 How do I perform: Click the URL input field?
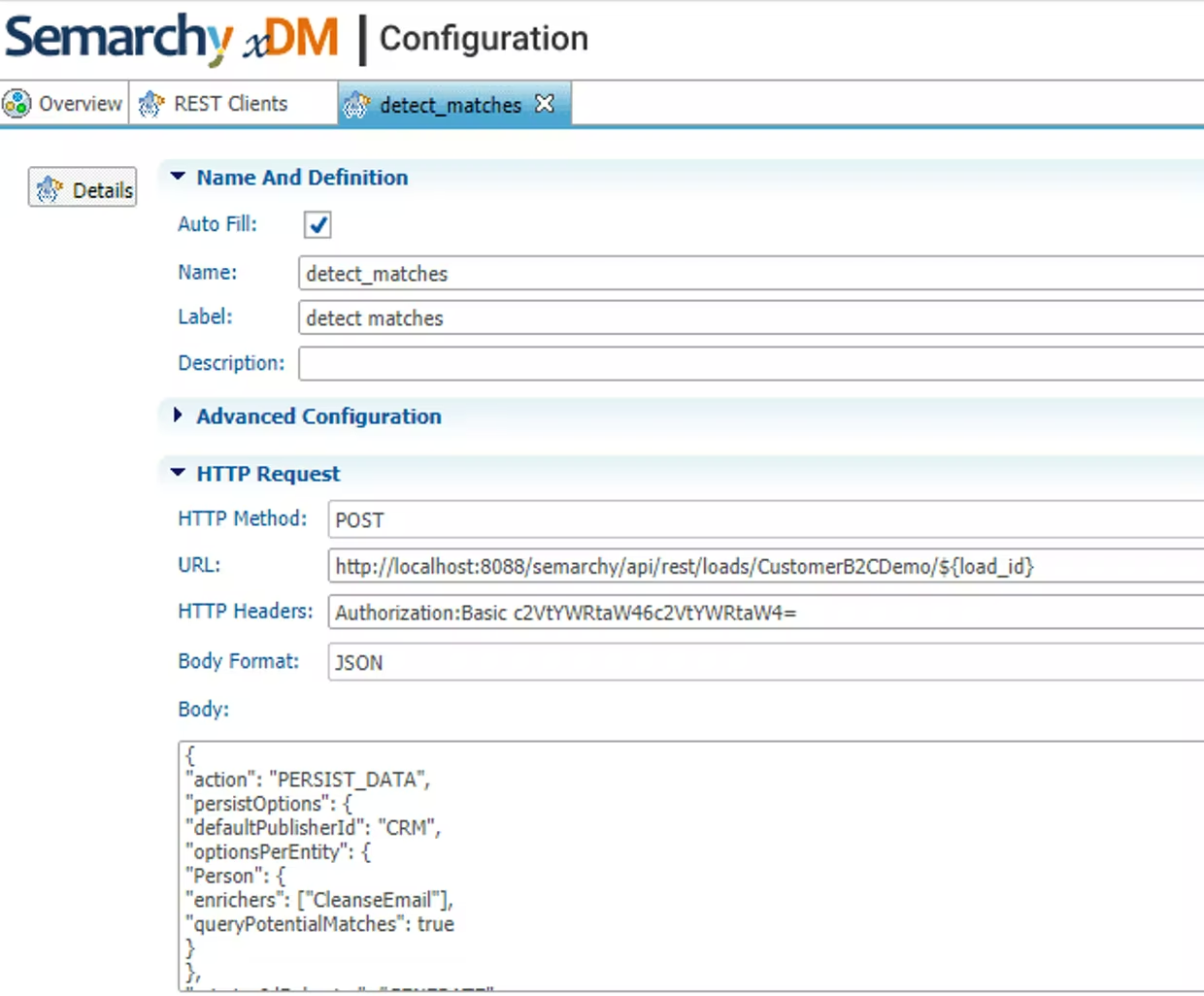[766, 566]
